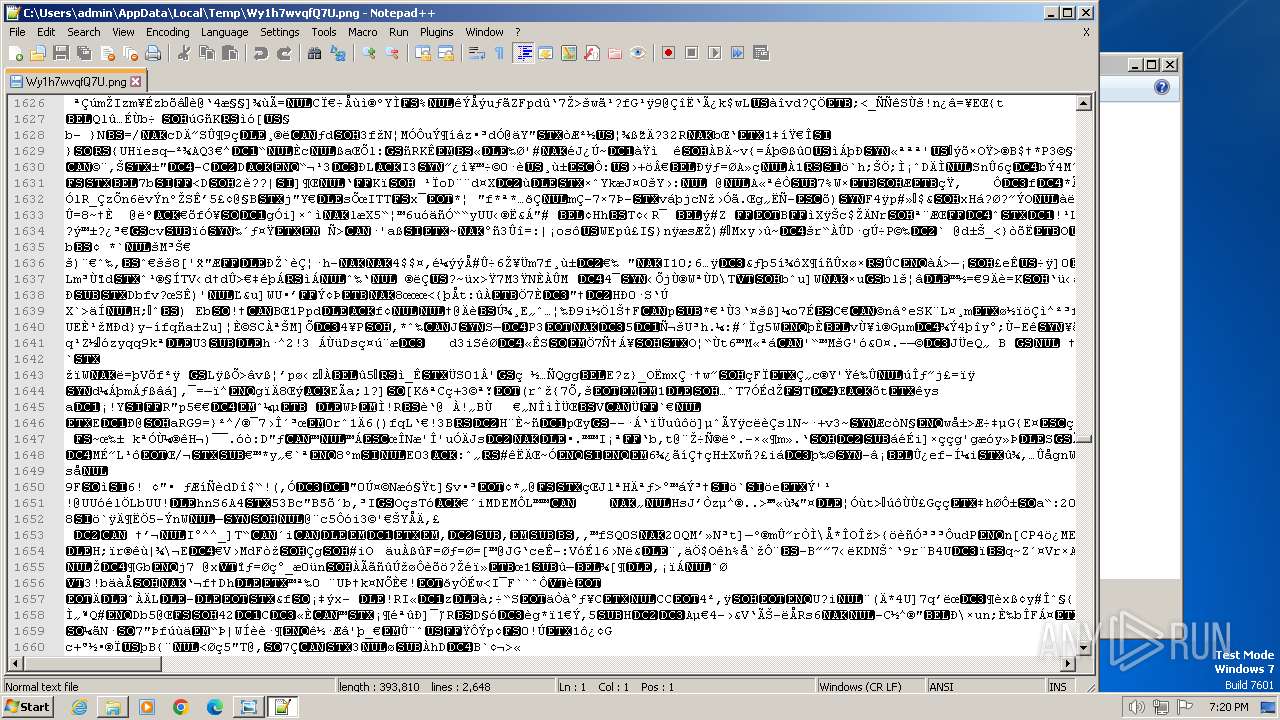This screenshot has width=1280, height=720.
Task: Click the ANSI encoding status bar field
Action: tap(984, 687)
